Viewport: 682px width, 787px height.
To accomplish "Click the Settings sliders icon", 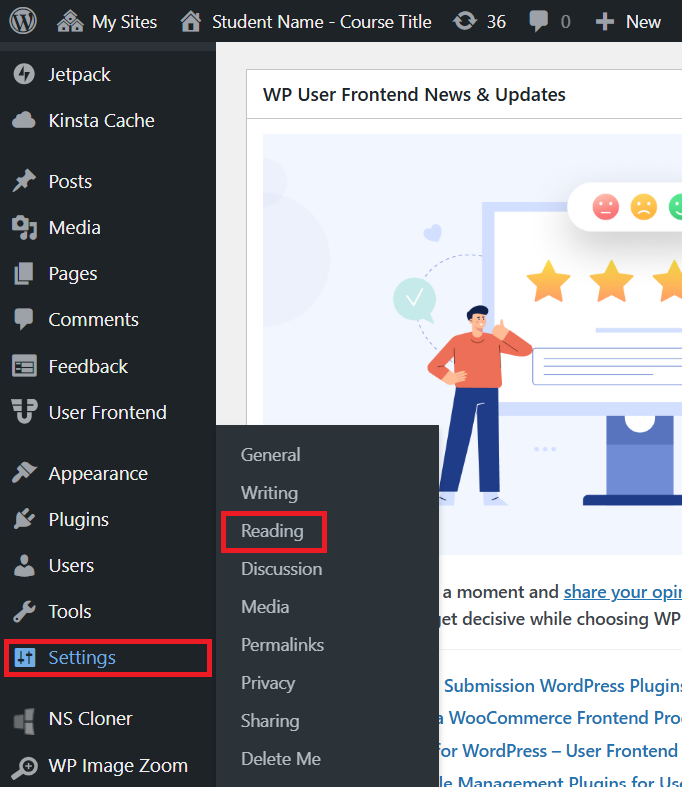I will (25, 657).
